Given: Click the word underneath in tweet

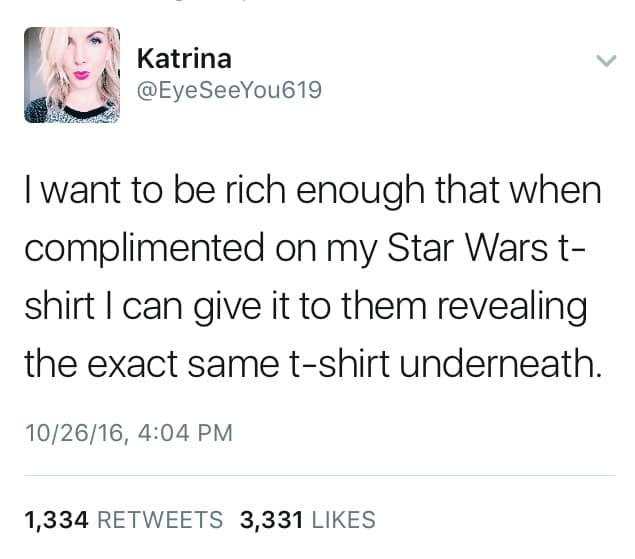Looking at the screenshot, I should click(x=501, y=363).
